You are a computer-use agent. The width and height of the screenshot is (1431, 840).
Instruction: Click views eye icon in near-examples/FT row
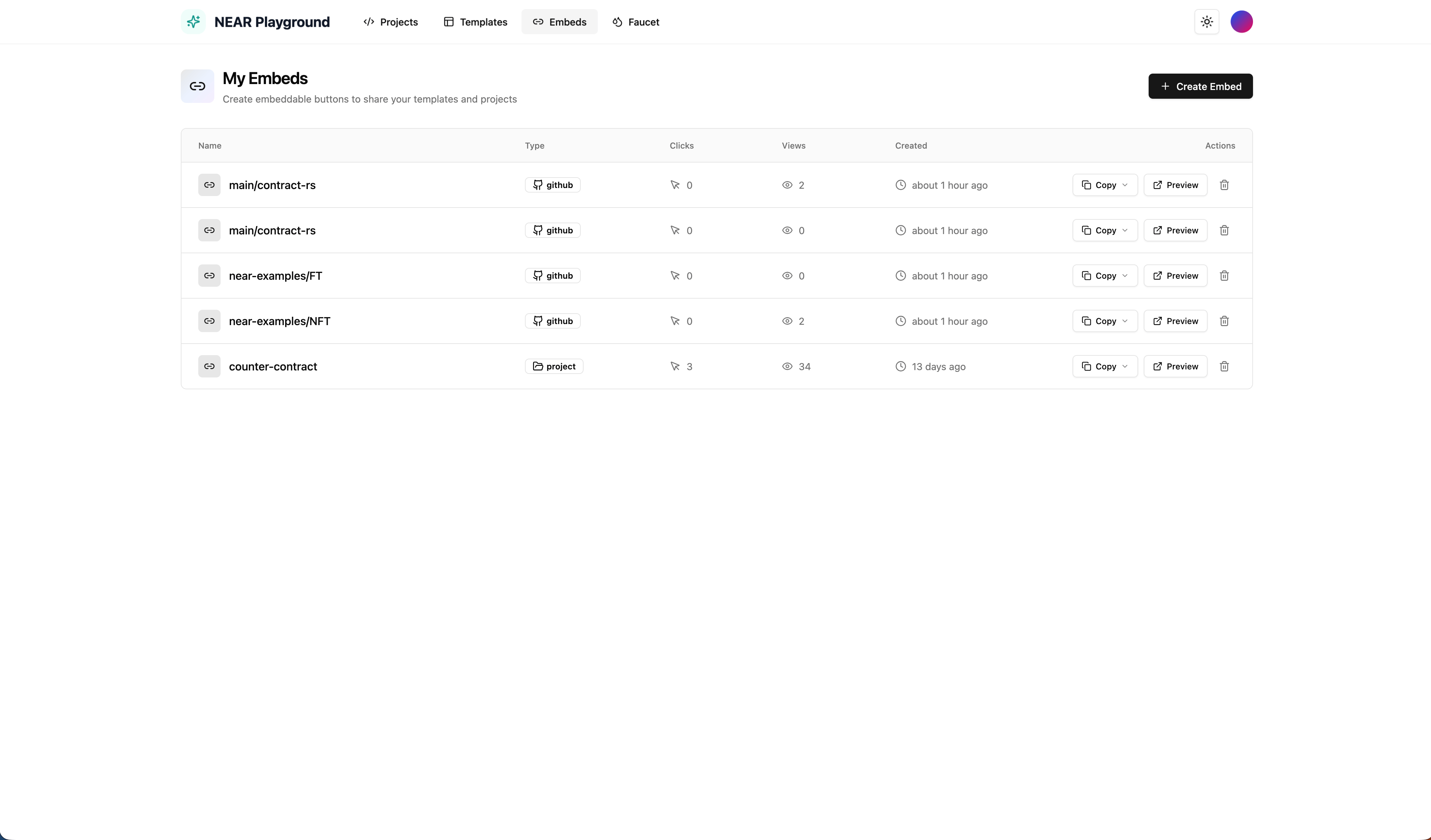pos(787,276)
